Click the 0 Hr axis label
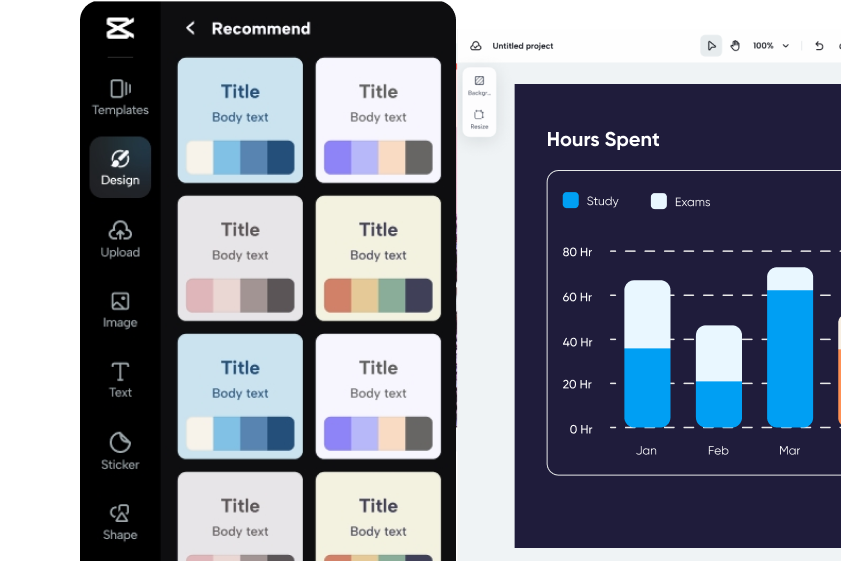Image resolution: width=841 pixels, height=561 pixels. [581, 430]
